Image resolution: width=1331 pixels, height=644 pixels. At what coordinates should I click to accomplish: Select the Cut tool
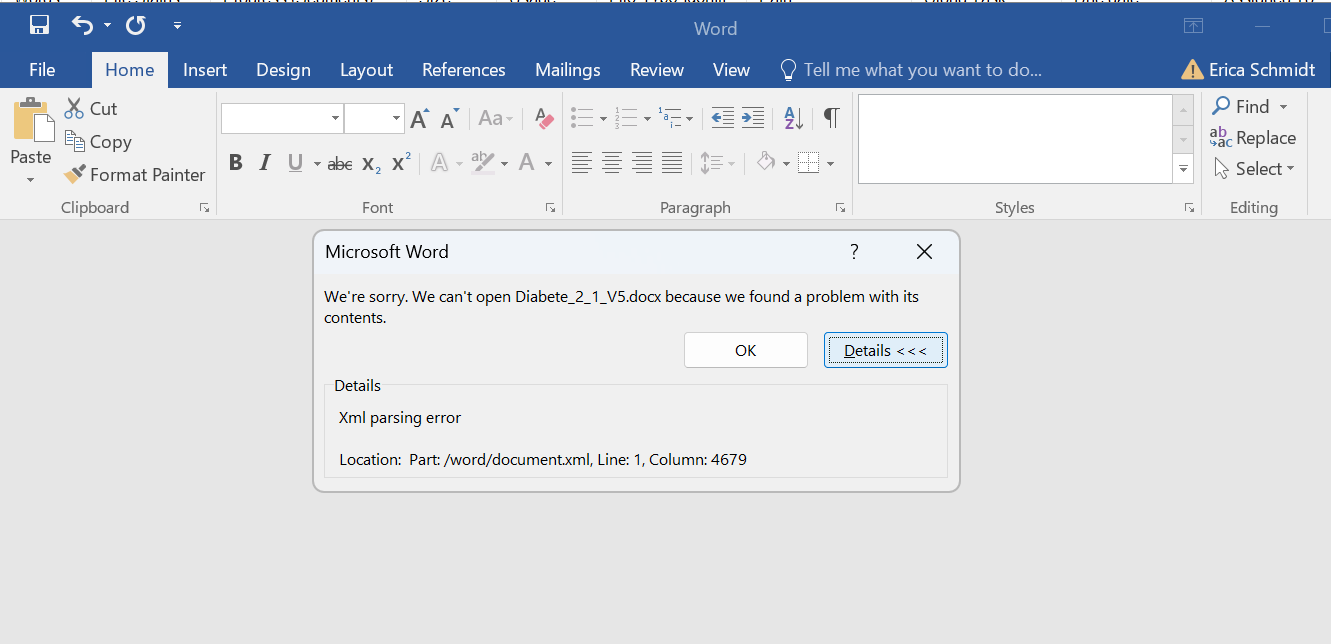pyautogui.click(x=90, y=108)
